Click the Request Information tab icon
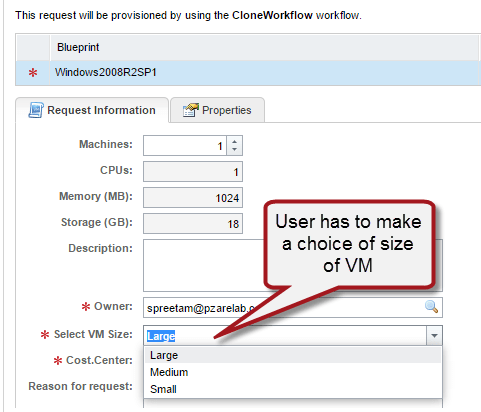 click(36, 110)
